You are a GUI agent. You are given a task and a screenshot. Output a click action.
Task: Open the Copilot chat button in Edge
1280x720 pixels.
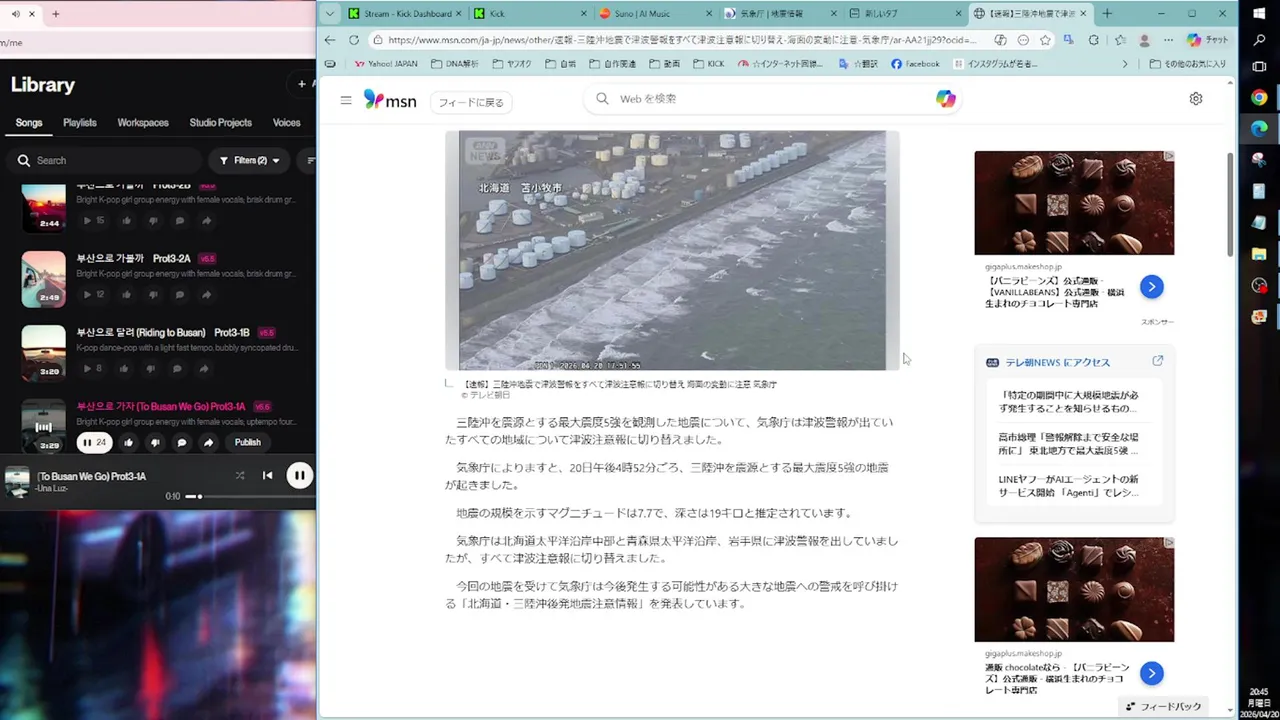coord(1208,40)
